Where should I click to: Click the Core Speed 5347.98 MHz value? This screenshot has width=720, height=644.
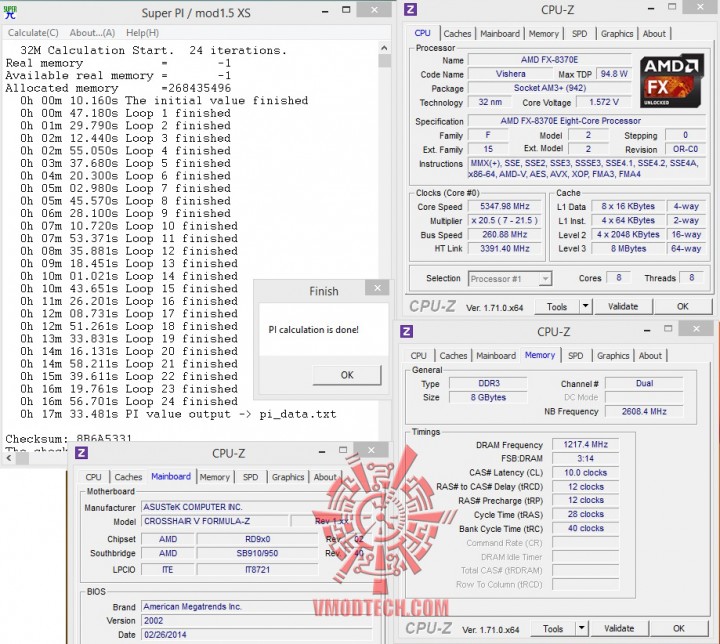pos(505,206)
